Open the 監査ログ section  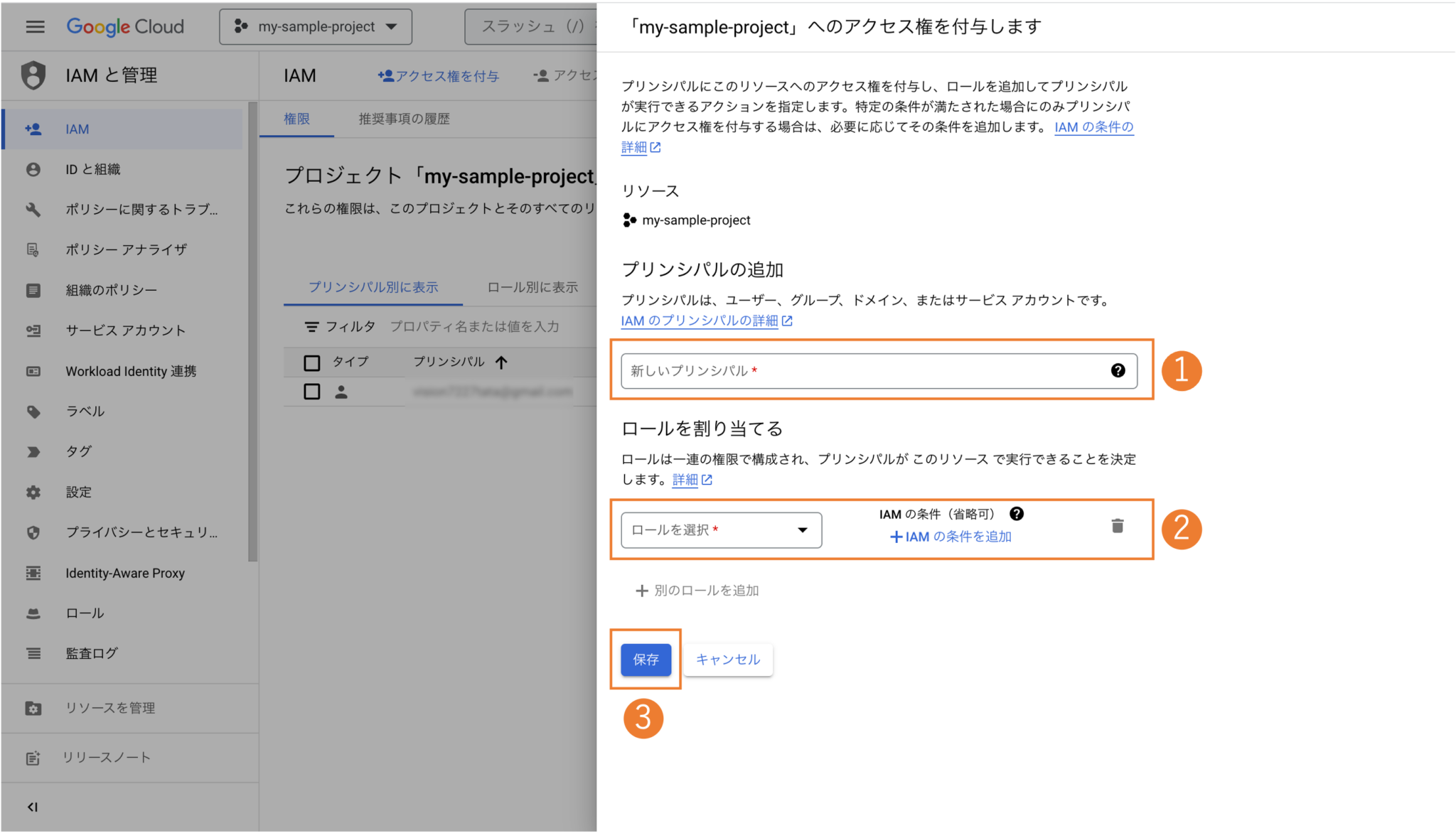pyautogui.click(x=91, y=653)
